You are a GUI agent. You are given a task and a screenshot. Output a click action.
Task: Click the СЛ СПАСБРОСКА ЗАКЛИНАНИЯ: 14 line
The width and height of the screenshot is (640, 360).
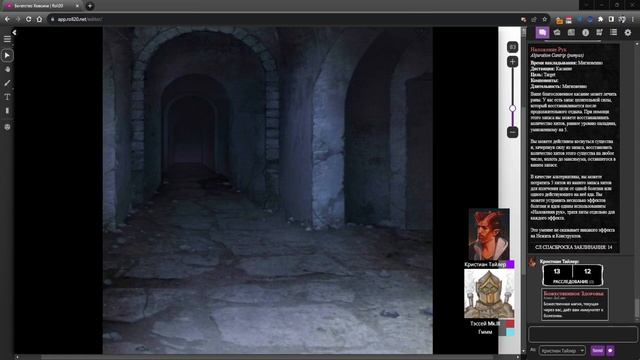(573, 247)
